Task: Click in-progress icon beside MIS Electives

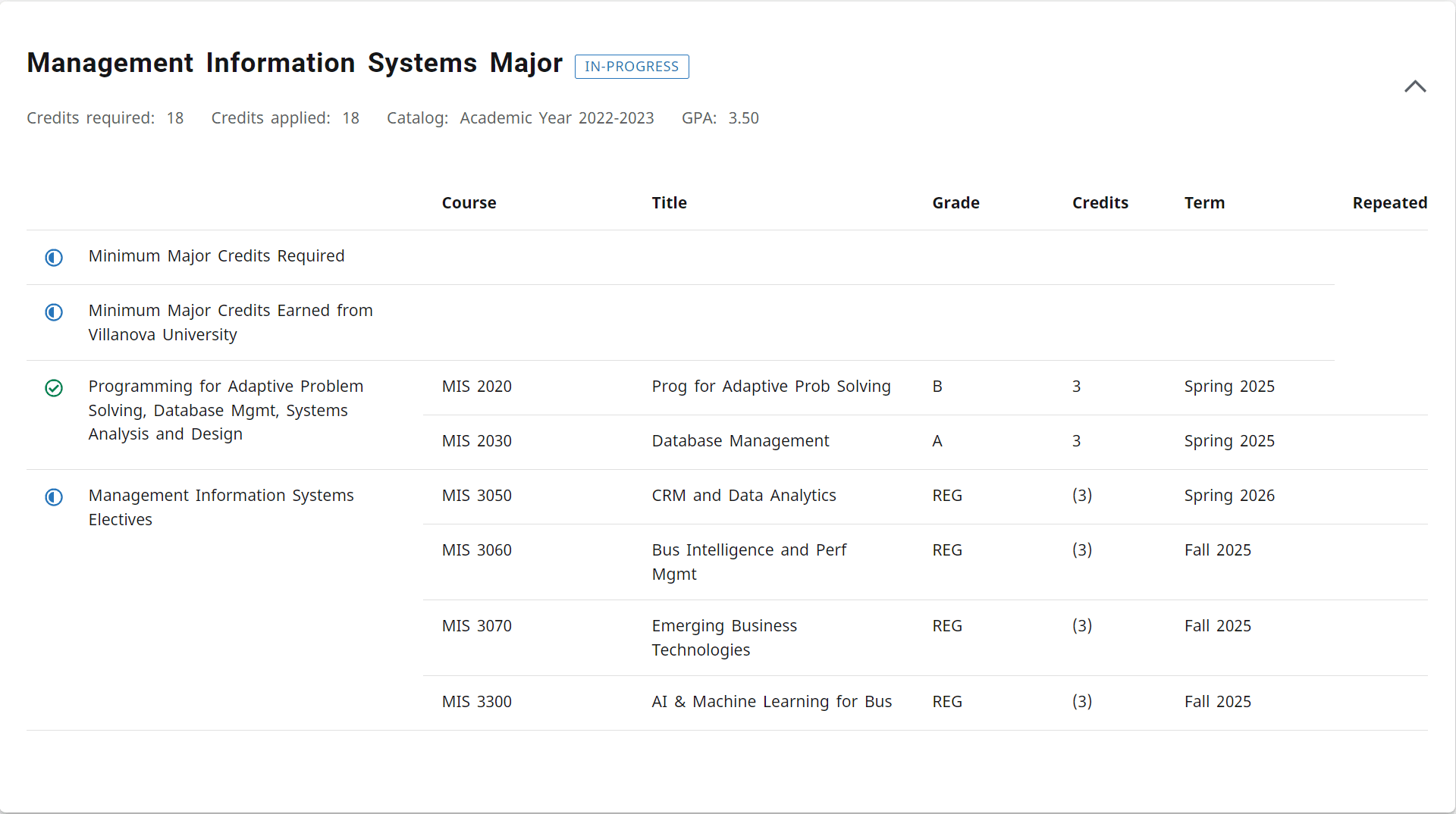Action: 54,497
